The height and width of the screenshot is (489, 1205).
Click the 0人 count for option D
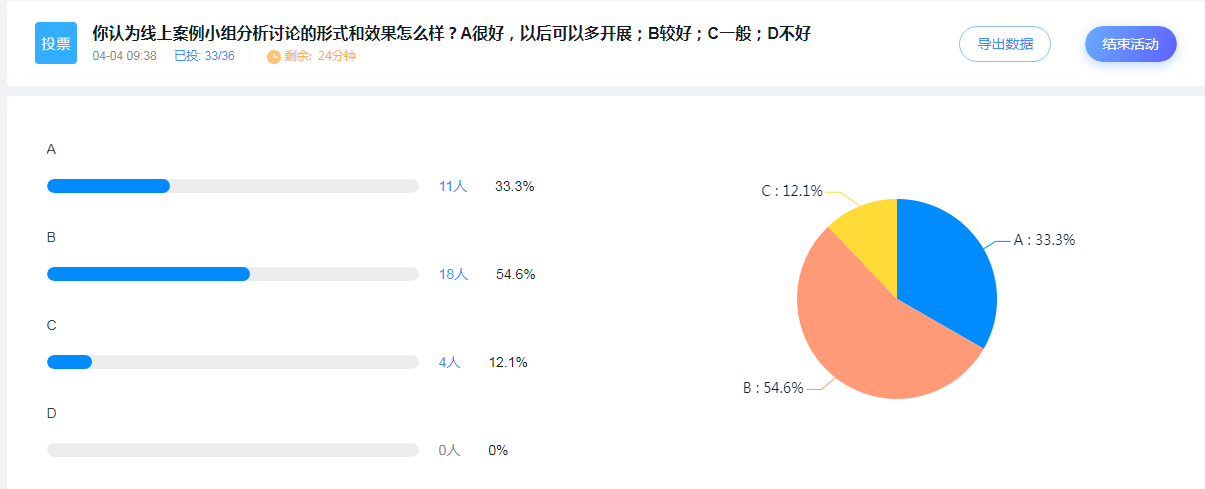[449, 450]
